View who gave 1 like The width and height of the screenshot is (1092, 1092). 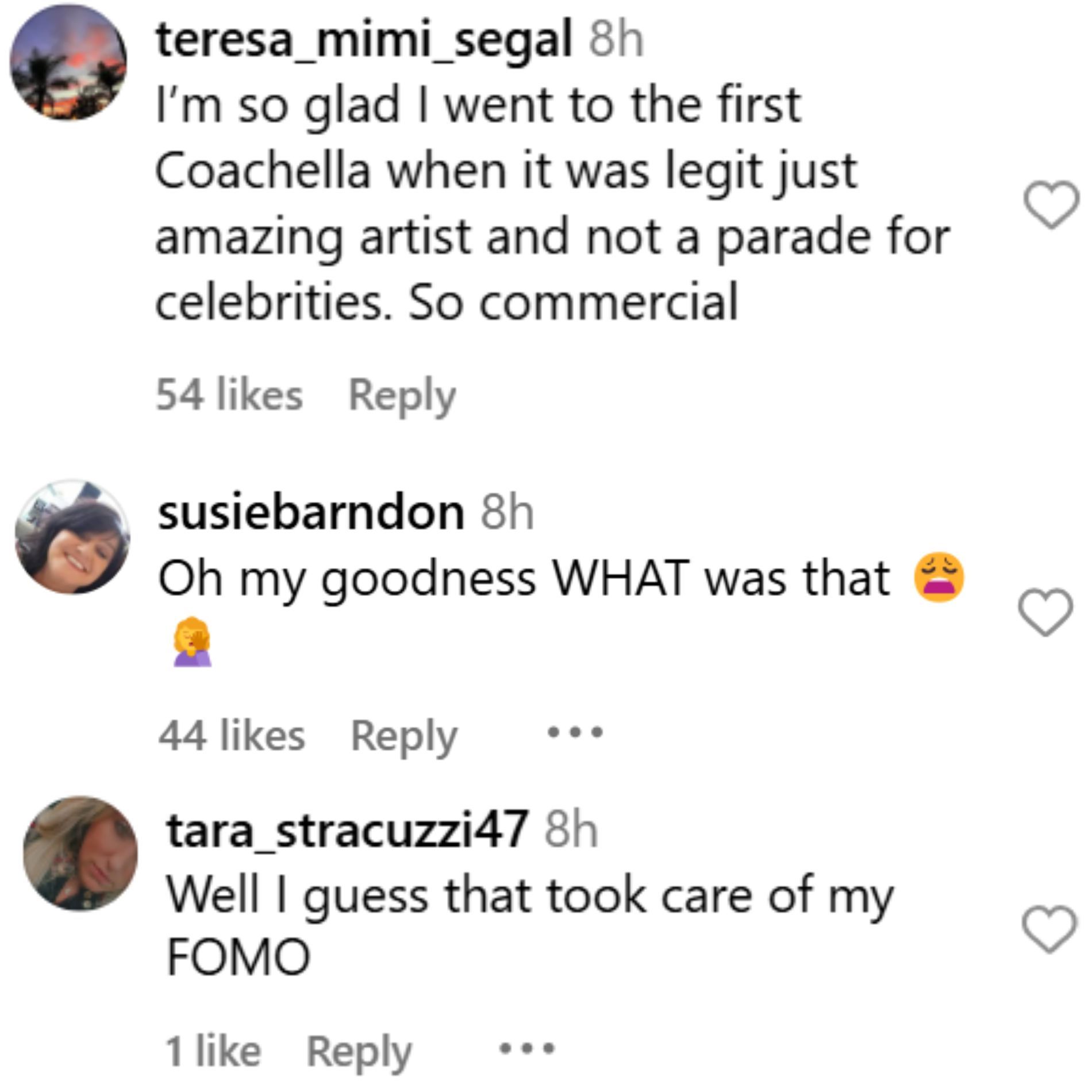tap(213, 1051)
